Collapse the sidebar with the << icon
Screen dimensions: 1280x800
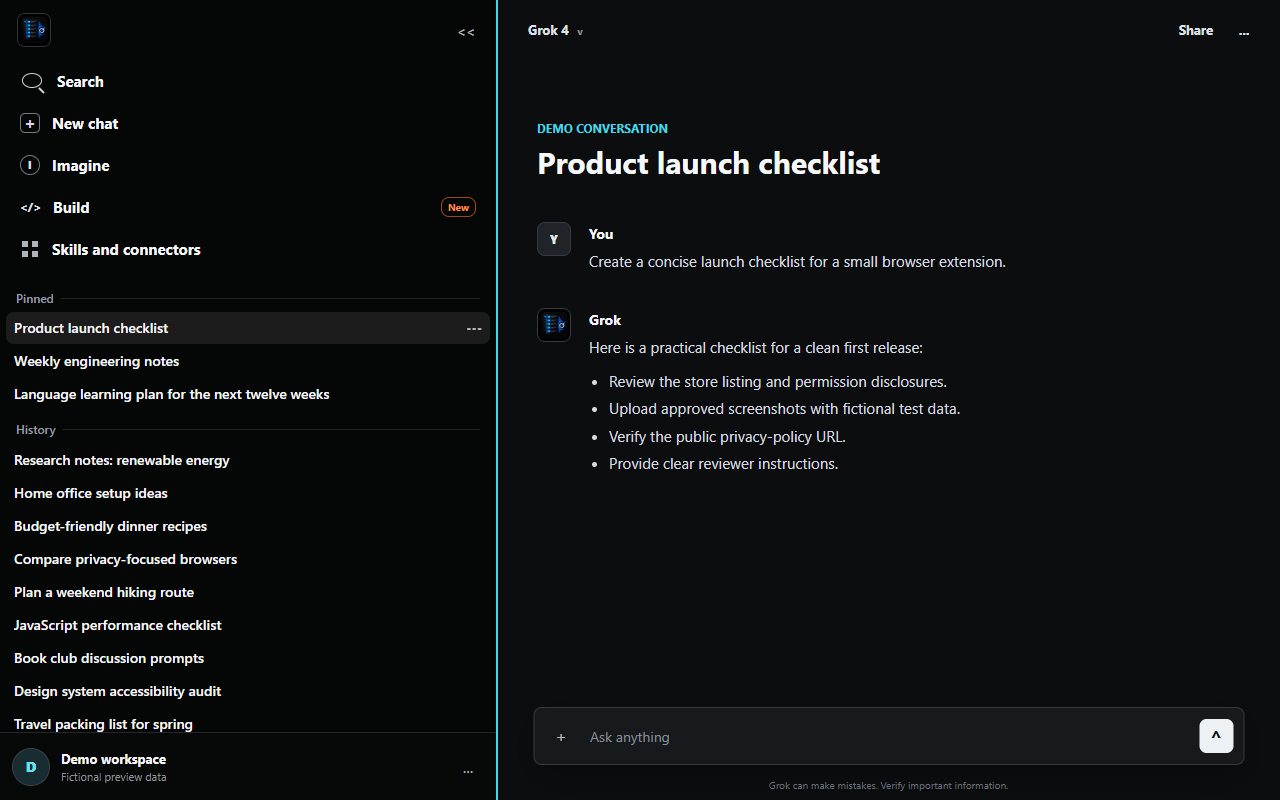tap(466, 32)
